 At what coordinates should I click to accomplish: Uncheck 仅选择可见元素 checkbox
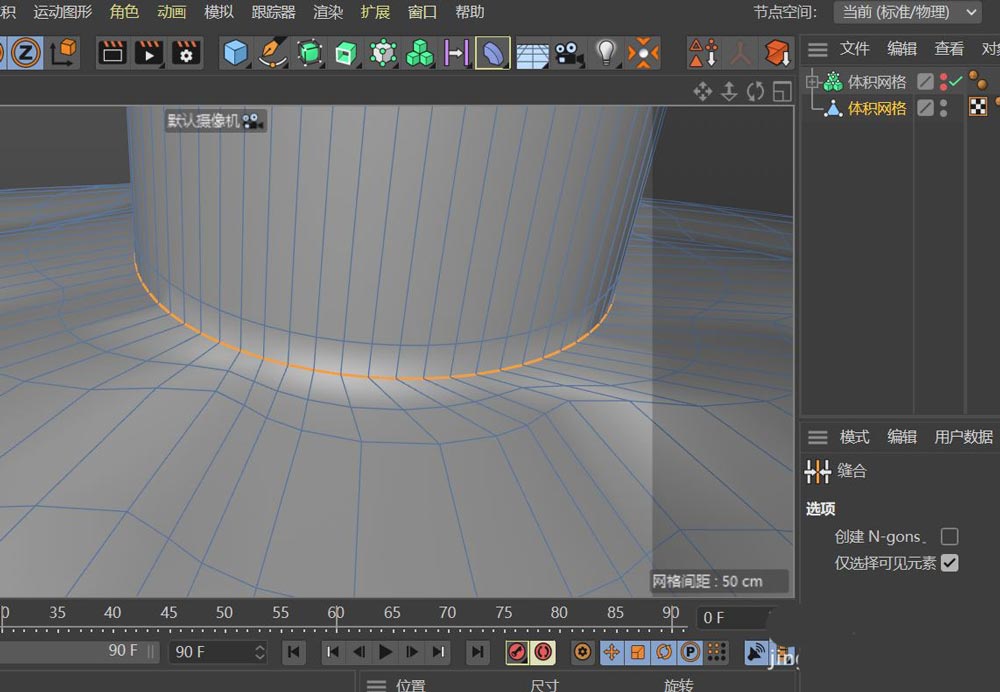949,563
